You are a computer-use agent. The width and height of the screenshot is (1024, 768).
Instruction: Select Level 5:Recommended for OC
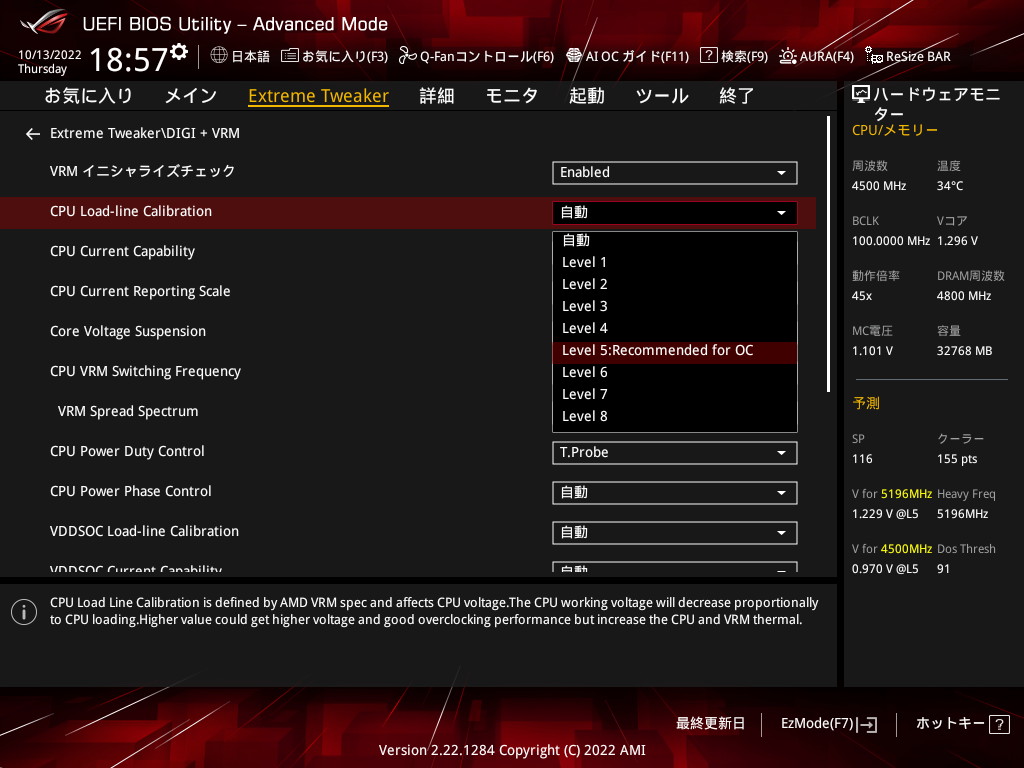tap(675, 351)
